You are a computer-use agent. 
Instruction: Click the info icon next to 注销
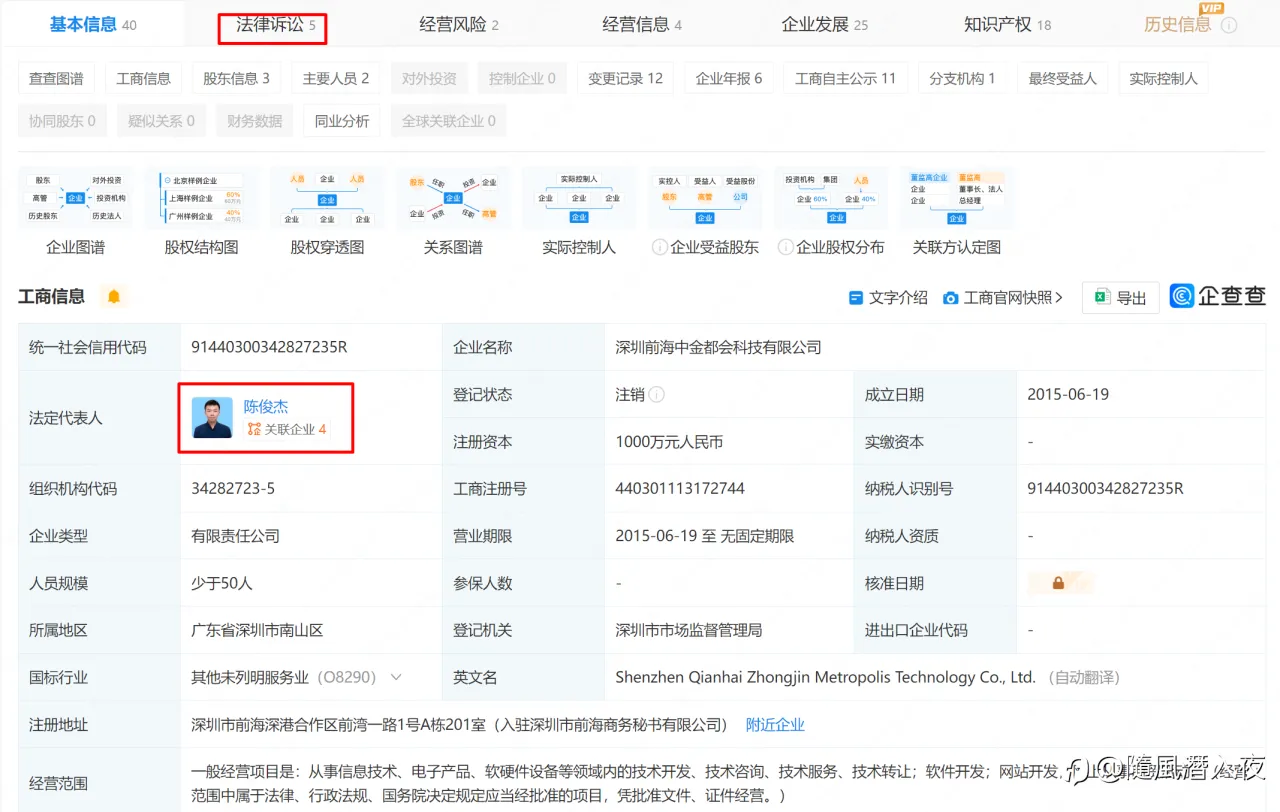[x=657, y=394]
